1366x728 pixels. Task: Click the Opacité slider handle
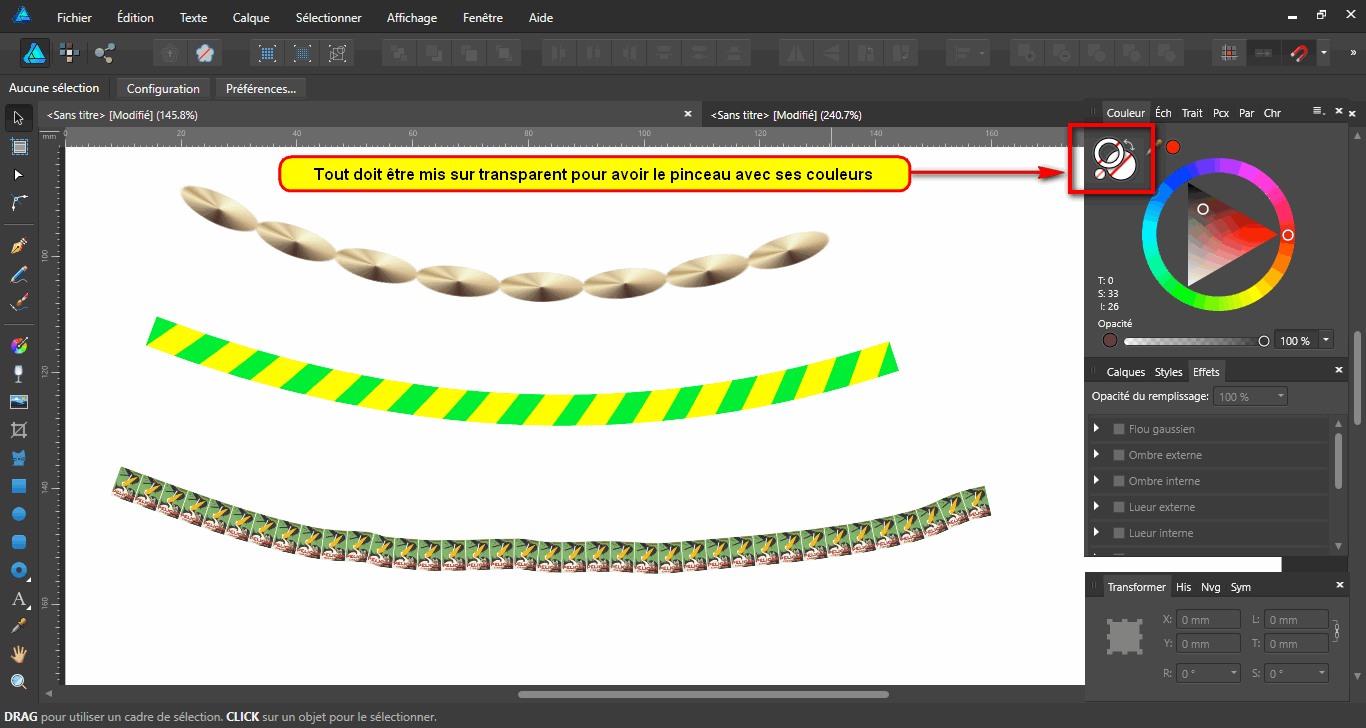pyautogui.click(x=1264, y=341)
